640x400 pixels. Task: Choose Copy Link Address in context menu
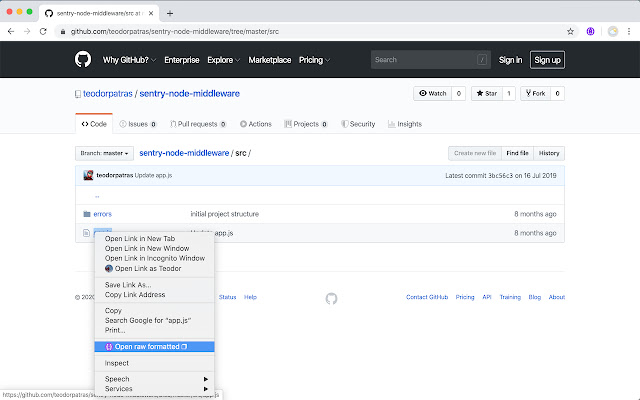[135, 295]
